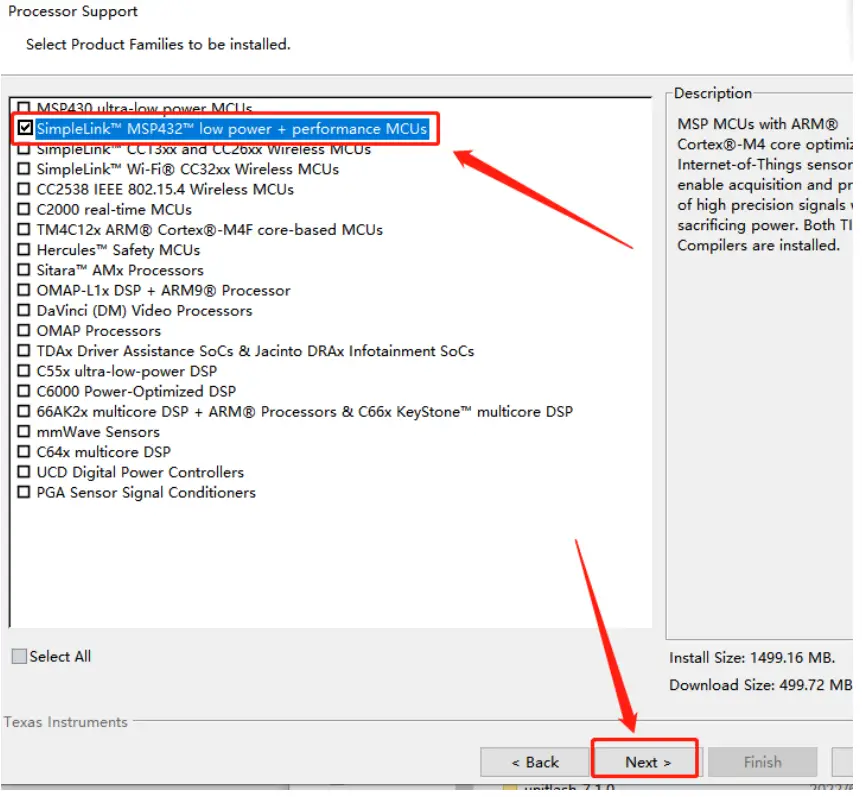Viewport: 862px width, 797px height.
Task: Enable DaVinci (DM) Video Processors checkbox
Action: [x=24, y=310]
